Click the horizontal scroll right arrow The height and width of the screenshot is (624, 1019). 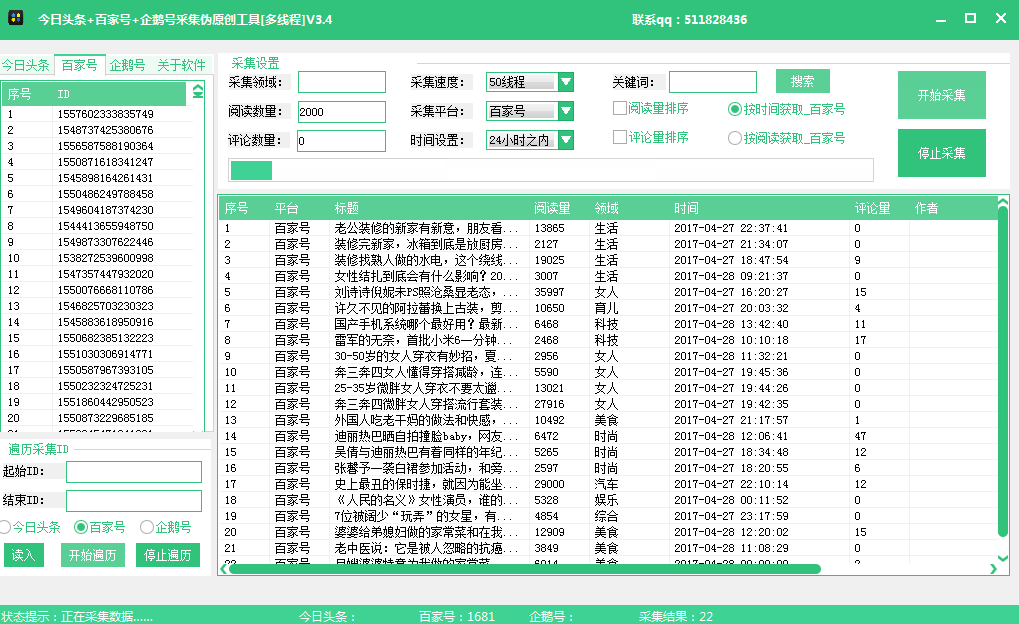click(x=992, y=569)
